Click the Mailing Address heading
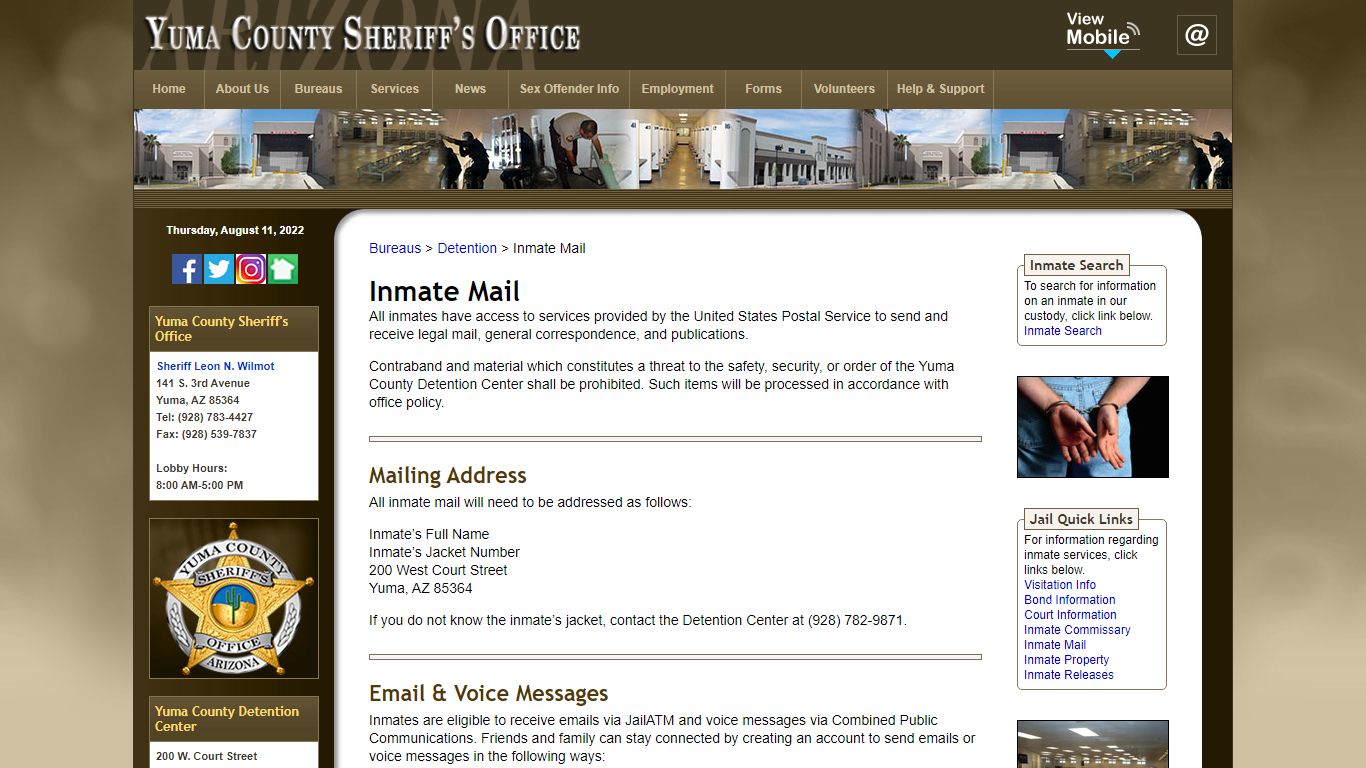The width and height of the screenshot is (1366, 768). point(448,475)
